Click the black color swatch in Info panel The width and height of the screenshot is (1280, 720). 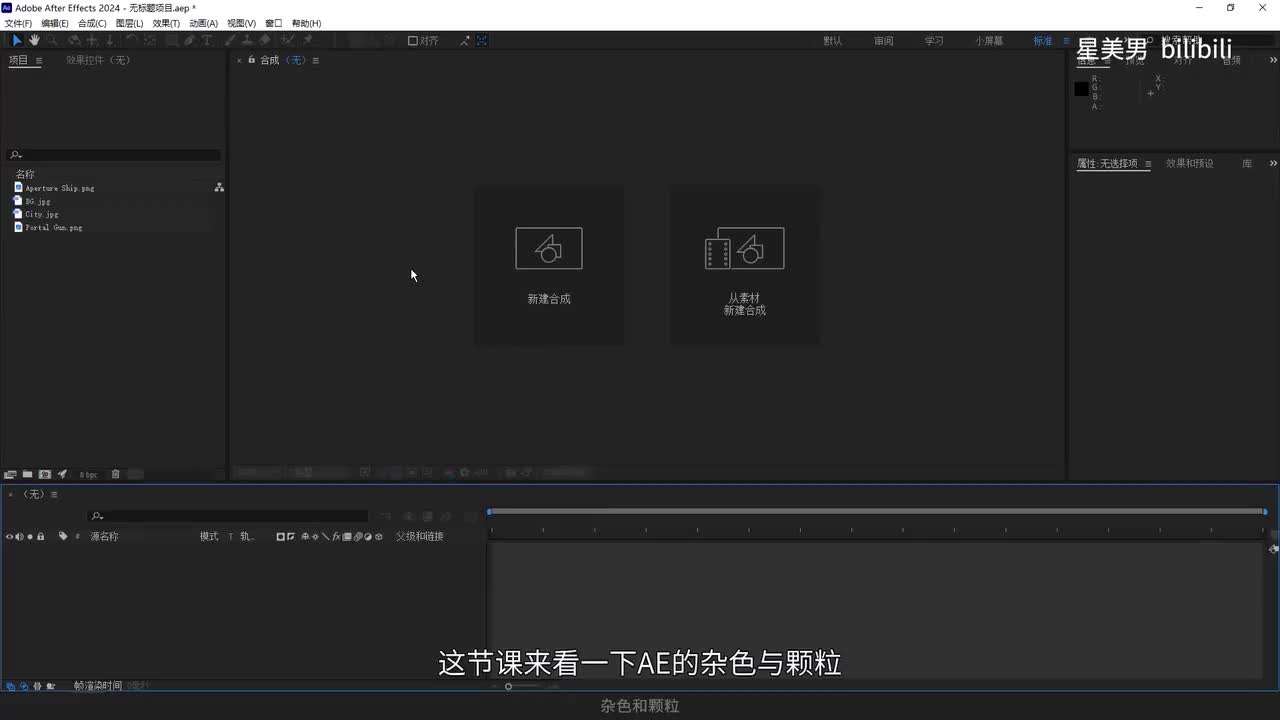[x=1081, y=89]
